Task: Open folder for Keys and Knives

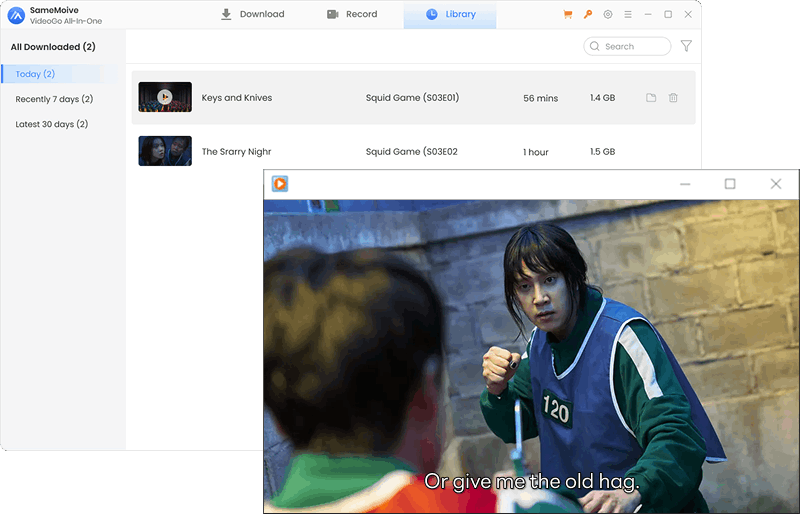Action: pyautogui.click(x=651, y=97)
